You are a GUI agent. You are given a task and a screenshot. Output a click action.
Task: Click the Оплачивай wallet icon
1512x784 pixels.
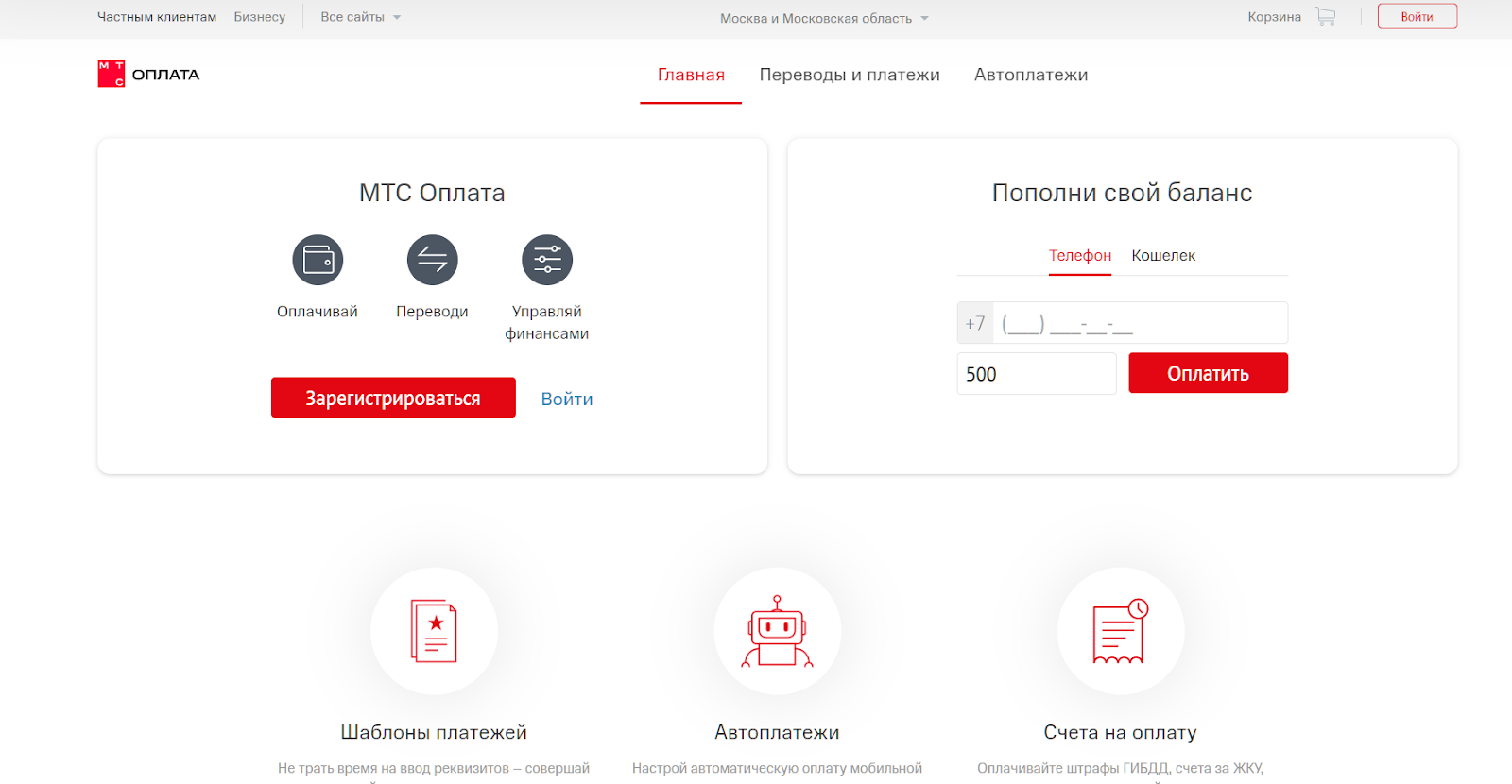(x=318, y=260)
